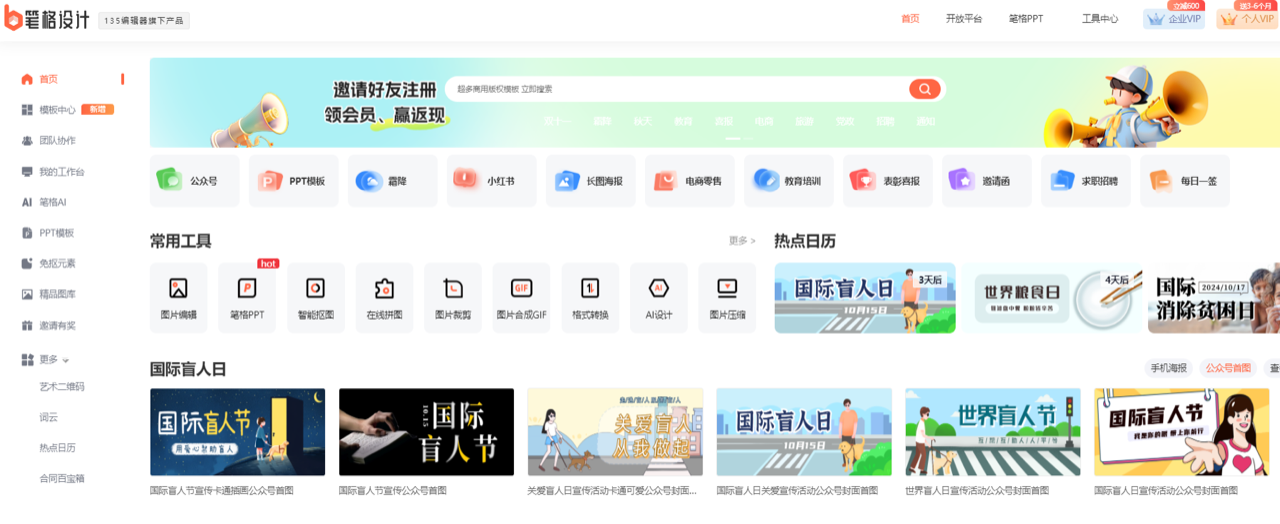Select the 表彰喜报 category tile
The width and height of the screenshot is (1280, 524).
click(x=887, y=181)
